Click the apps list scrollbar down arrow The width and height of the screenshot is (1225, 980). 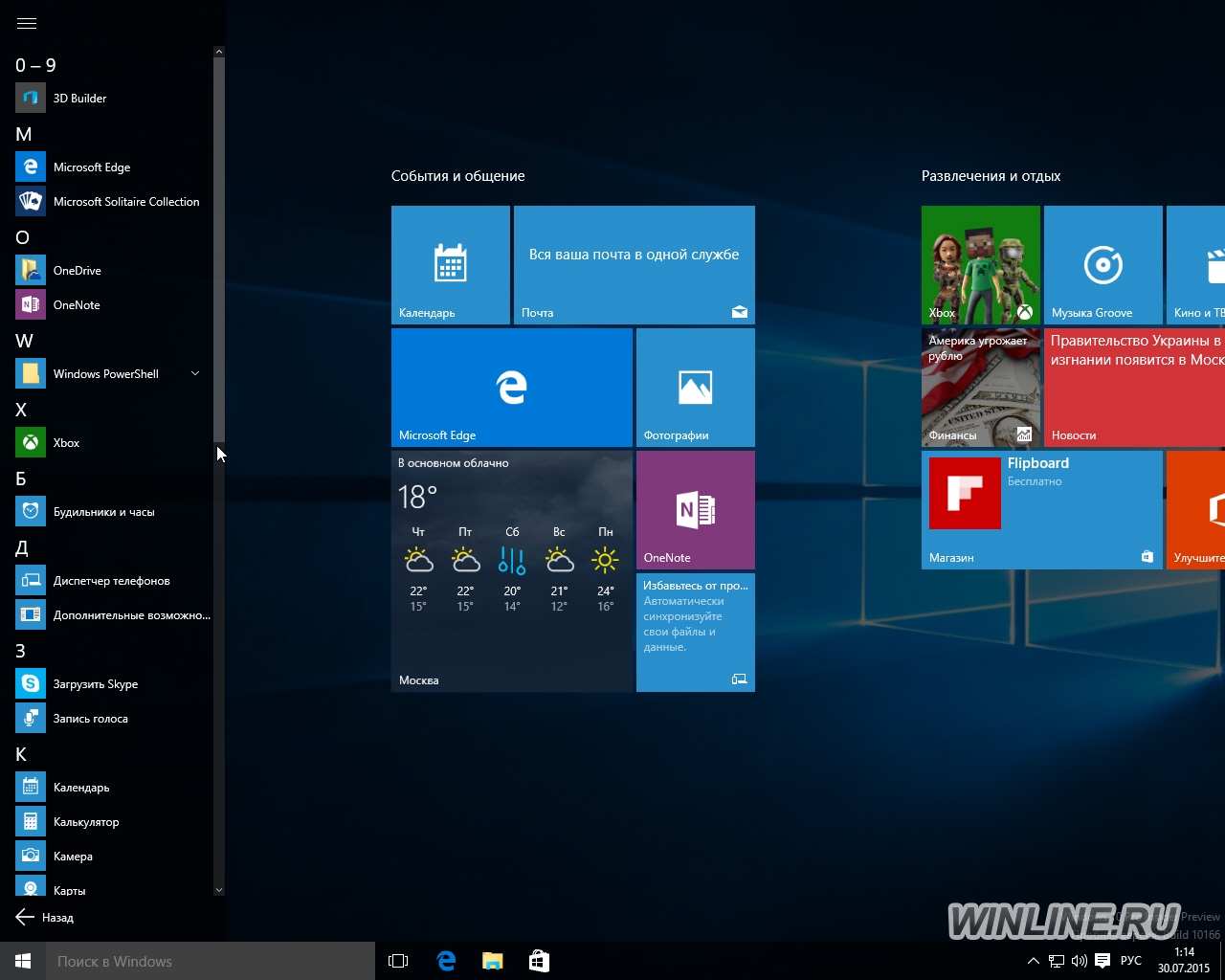(x=219, y=890)
